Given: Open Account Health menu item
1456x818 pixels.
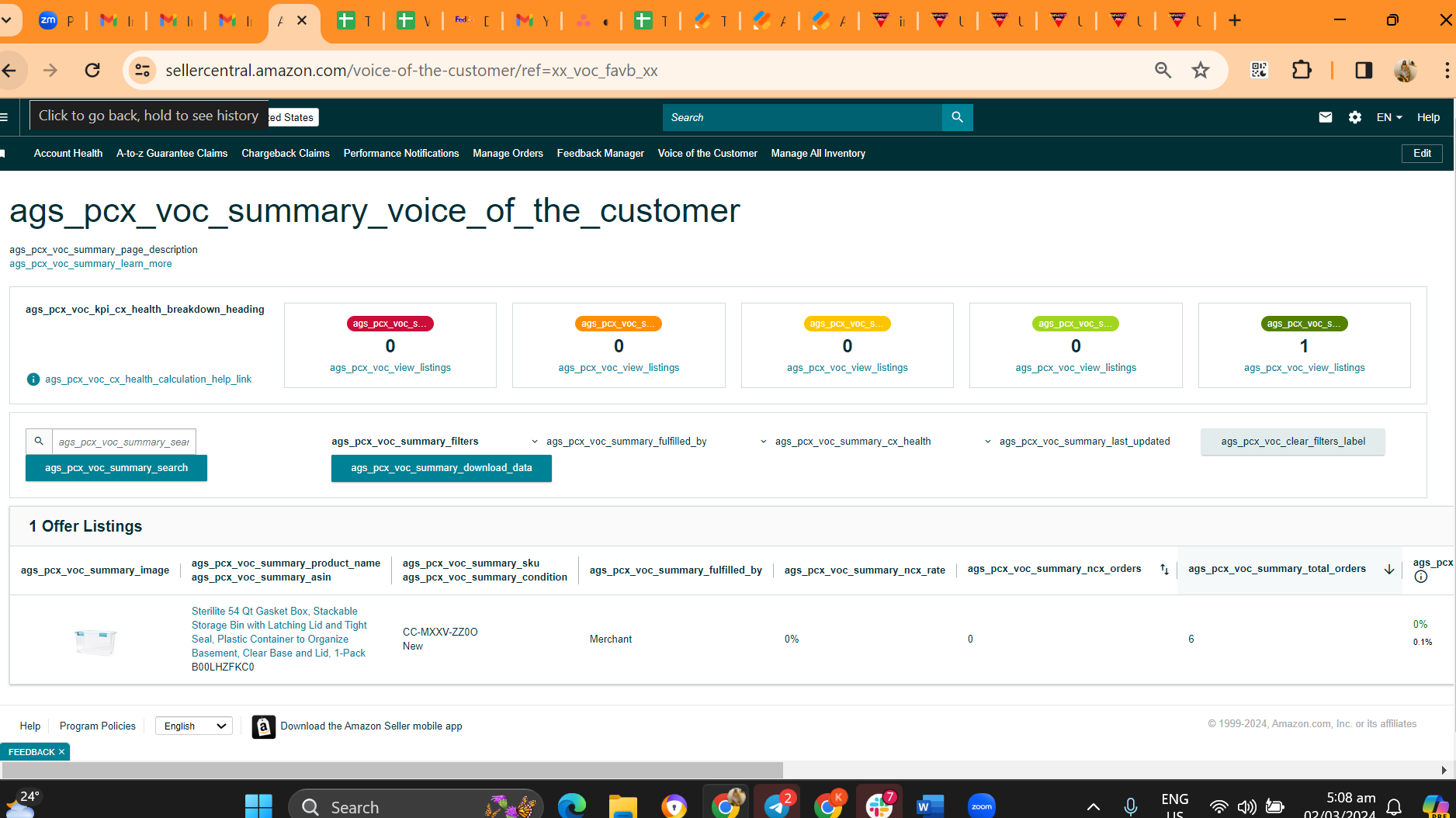Looking at the screenshot, I should 68,154.
